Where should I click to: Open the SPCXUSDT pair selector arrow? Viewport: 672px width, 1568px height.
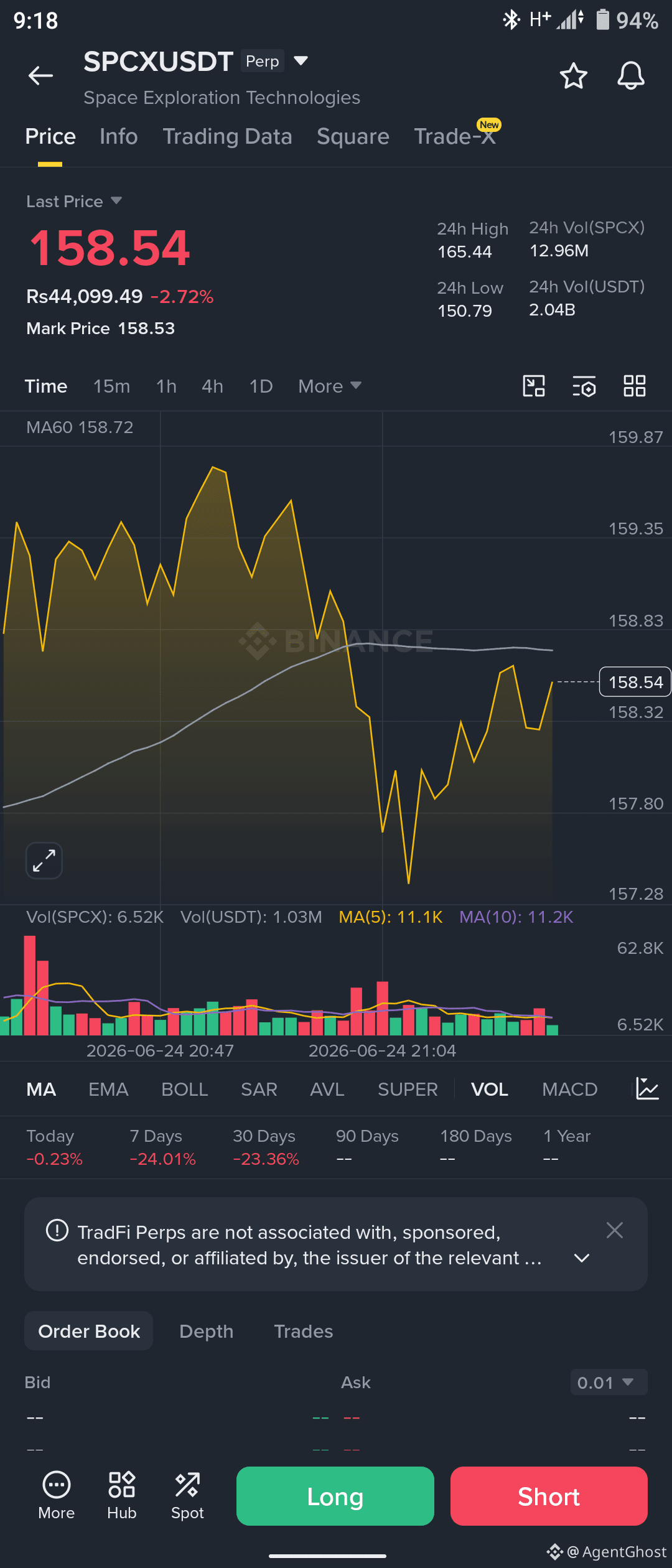[x=301, y=60]
